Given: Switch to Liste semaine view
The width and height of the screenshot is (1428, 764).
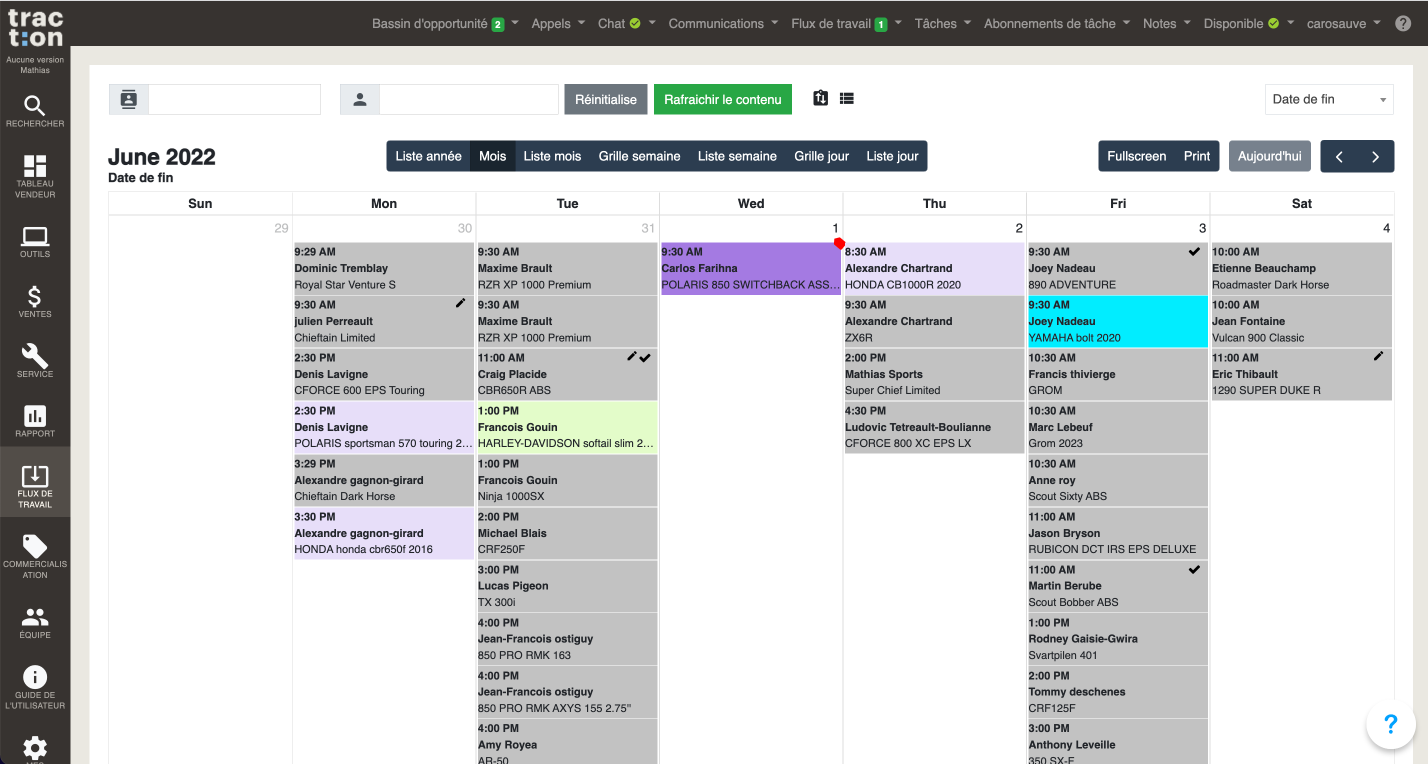Looking at the screenshot, I should [x=737, y=156].
